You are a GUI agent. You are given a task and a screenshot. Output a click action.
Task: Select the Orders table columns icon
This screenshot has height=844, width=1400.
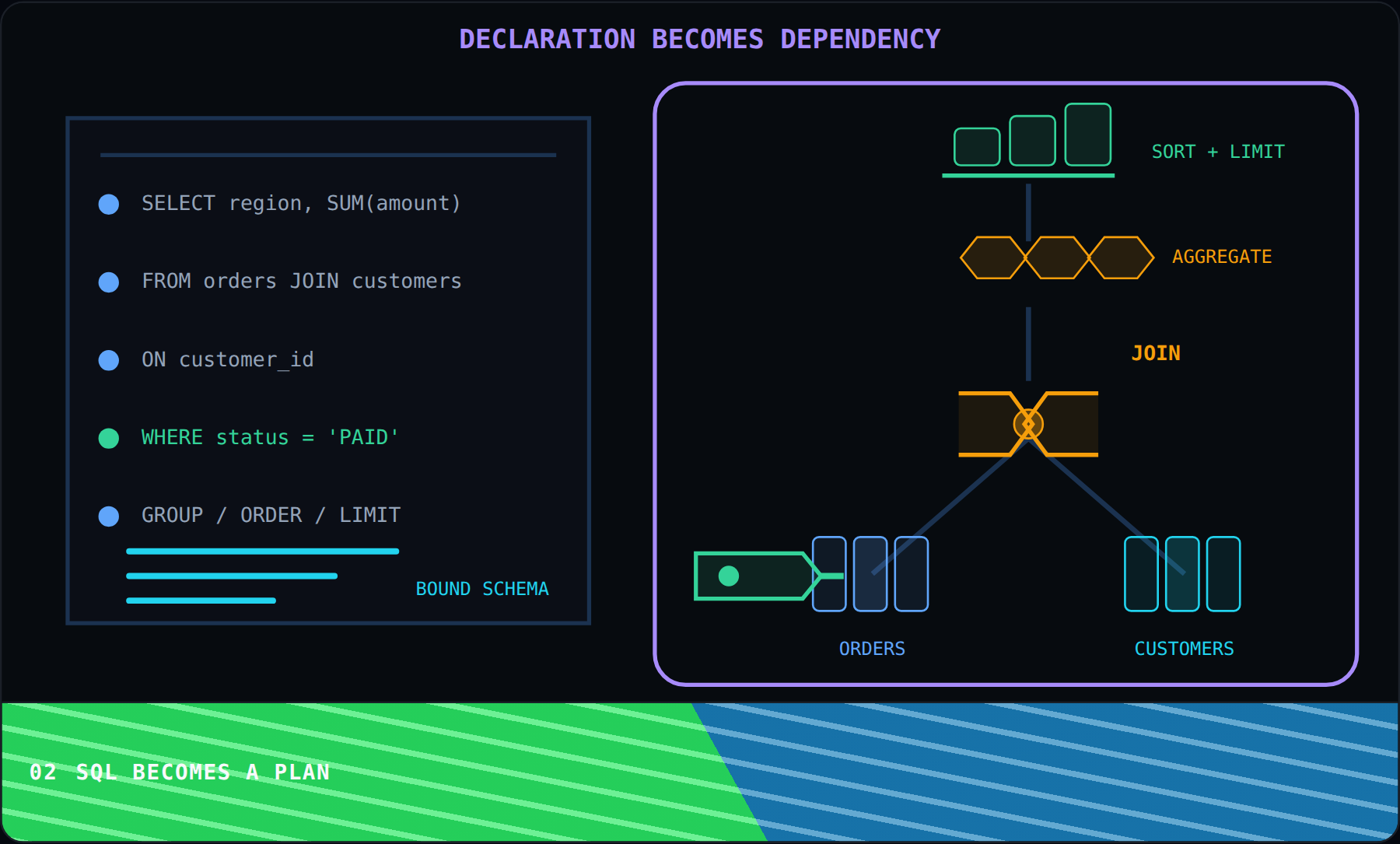pyautogui.click(x=870, y=574)
